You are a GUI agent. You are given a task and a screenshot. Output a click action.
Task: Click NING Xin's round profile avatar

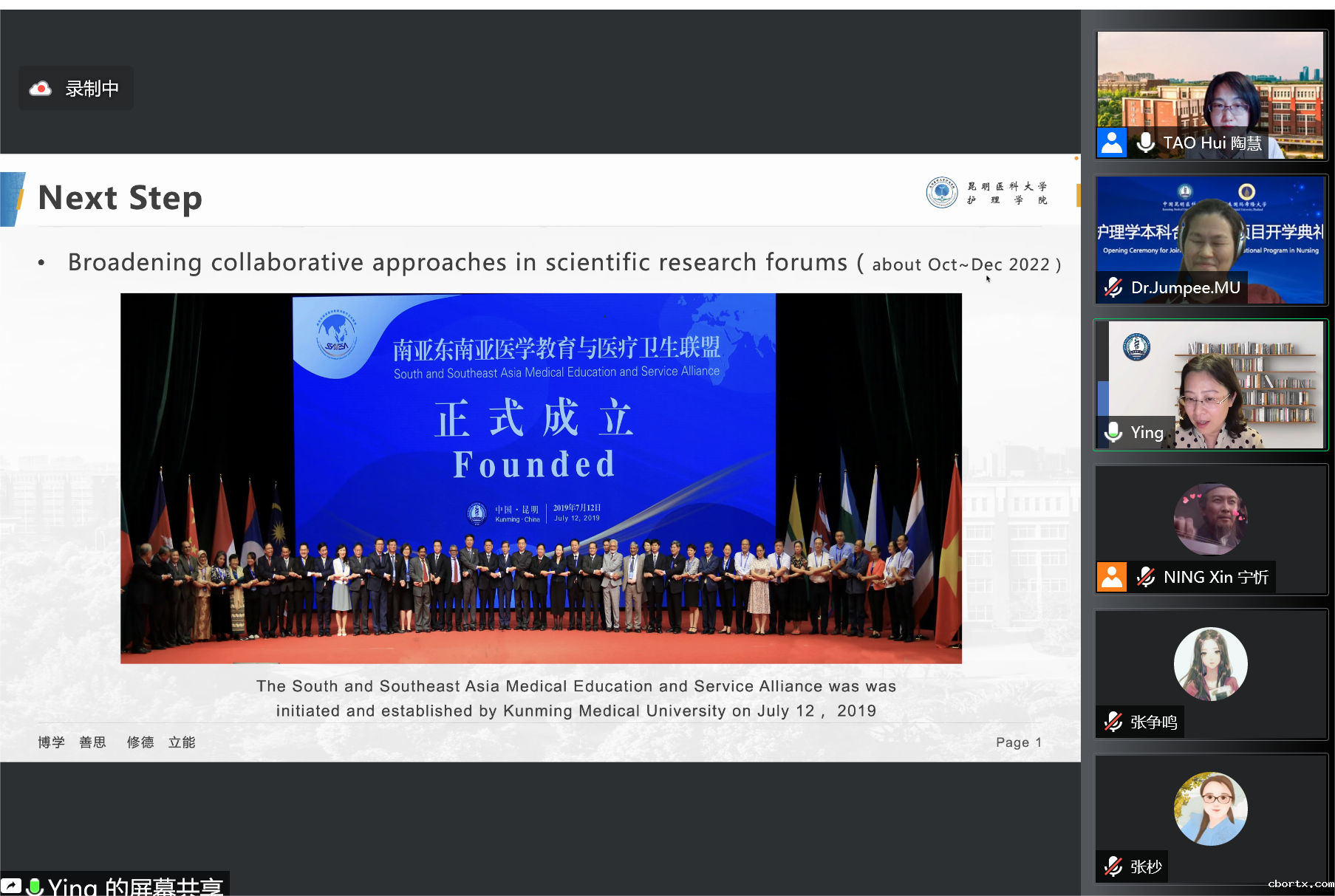pos(1210,519)
